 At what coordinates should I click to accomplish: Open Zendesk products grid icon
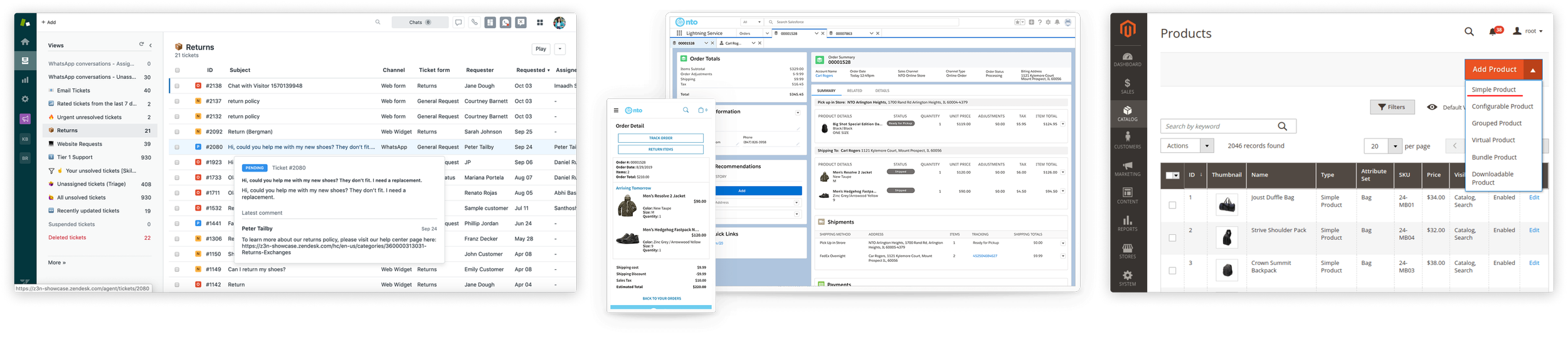(x=540, y=23)
